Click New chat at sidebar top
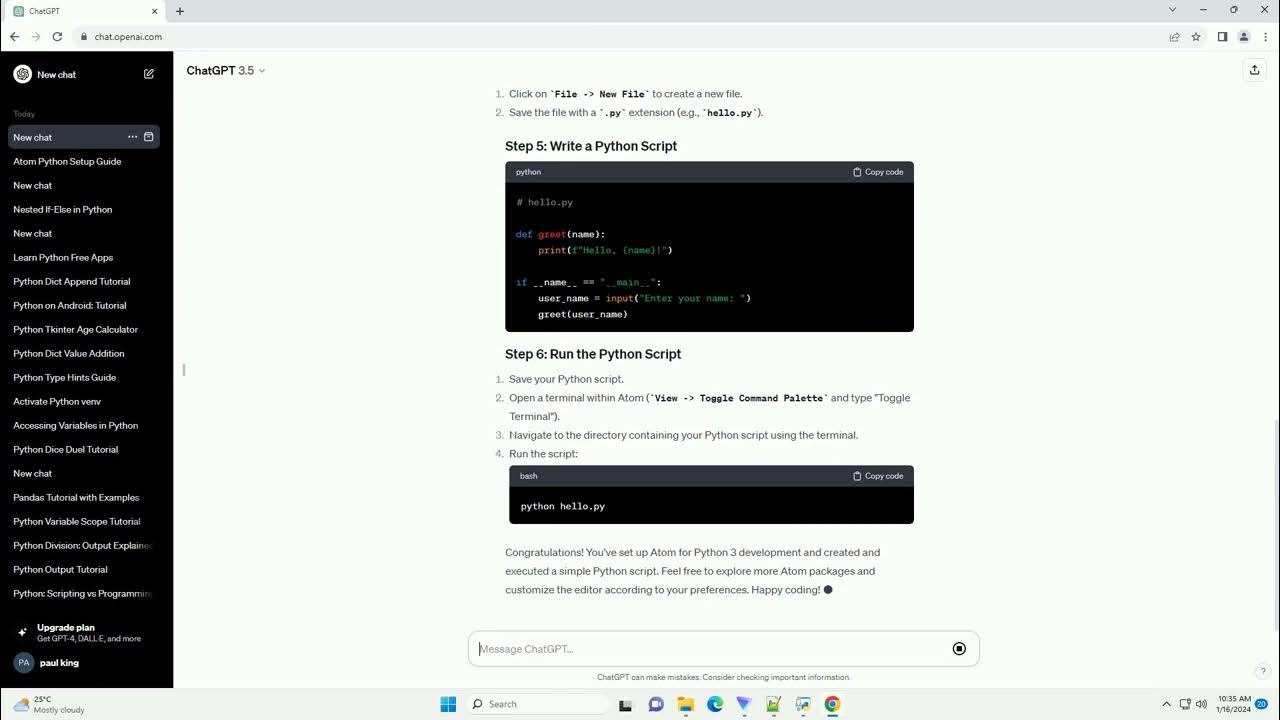The height and width of the screenshot is (720, 1280). (84, 75)
